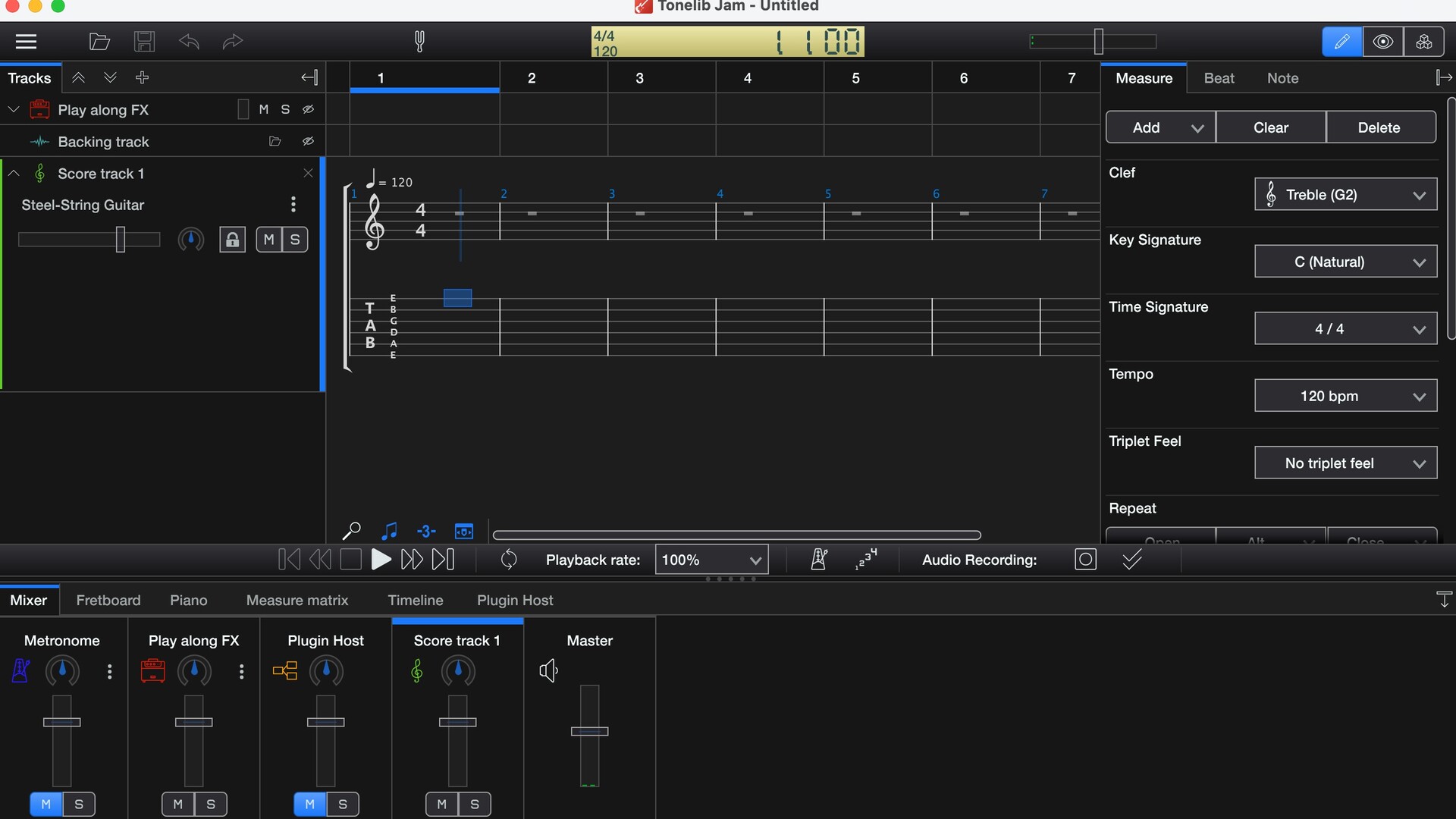Open the Timeline tab
Screen dimensions: 1456x819
point(415,601)
